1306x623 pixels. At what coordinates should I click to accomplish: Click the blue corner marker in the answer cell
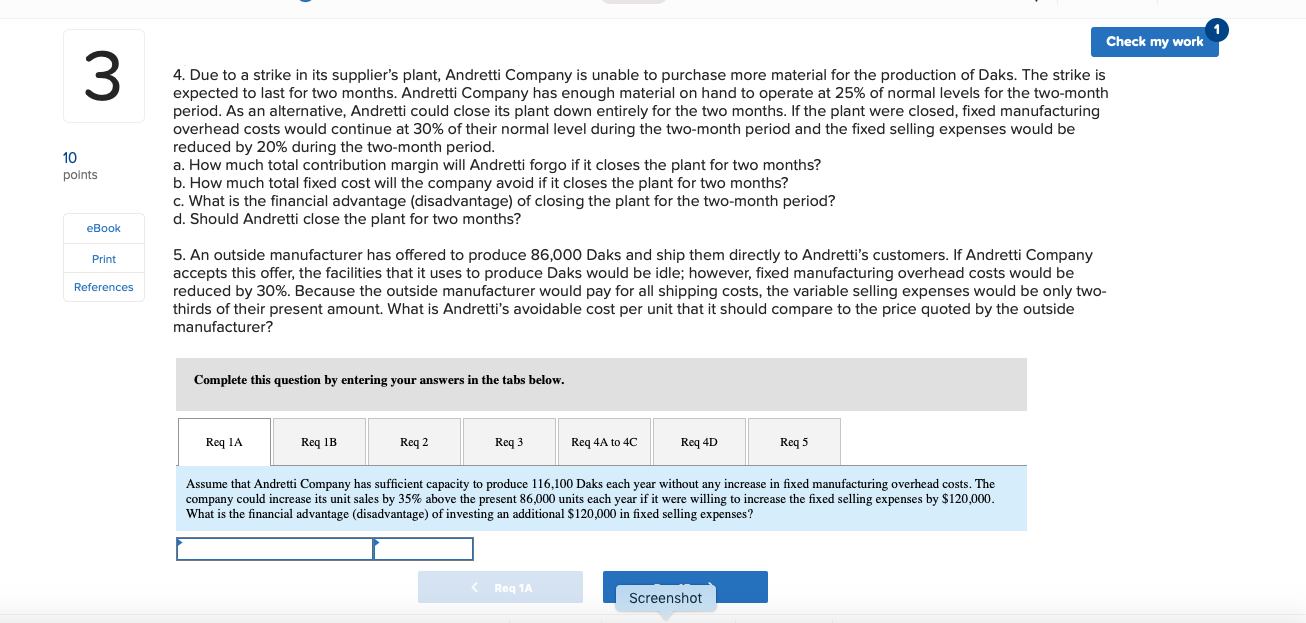(181, 541)
